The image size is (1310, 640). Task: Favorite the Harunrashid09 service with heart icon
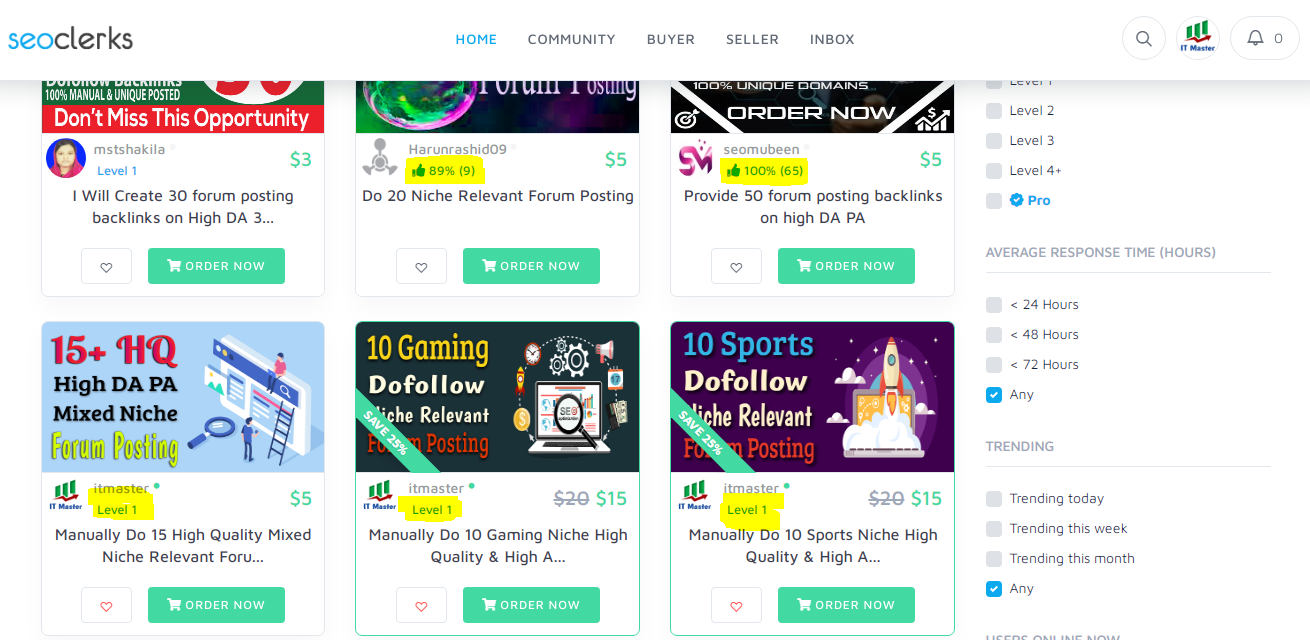point(421,266)
